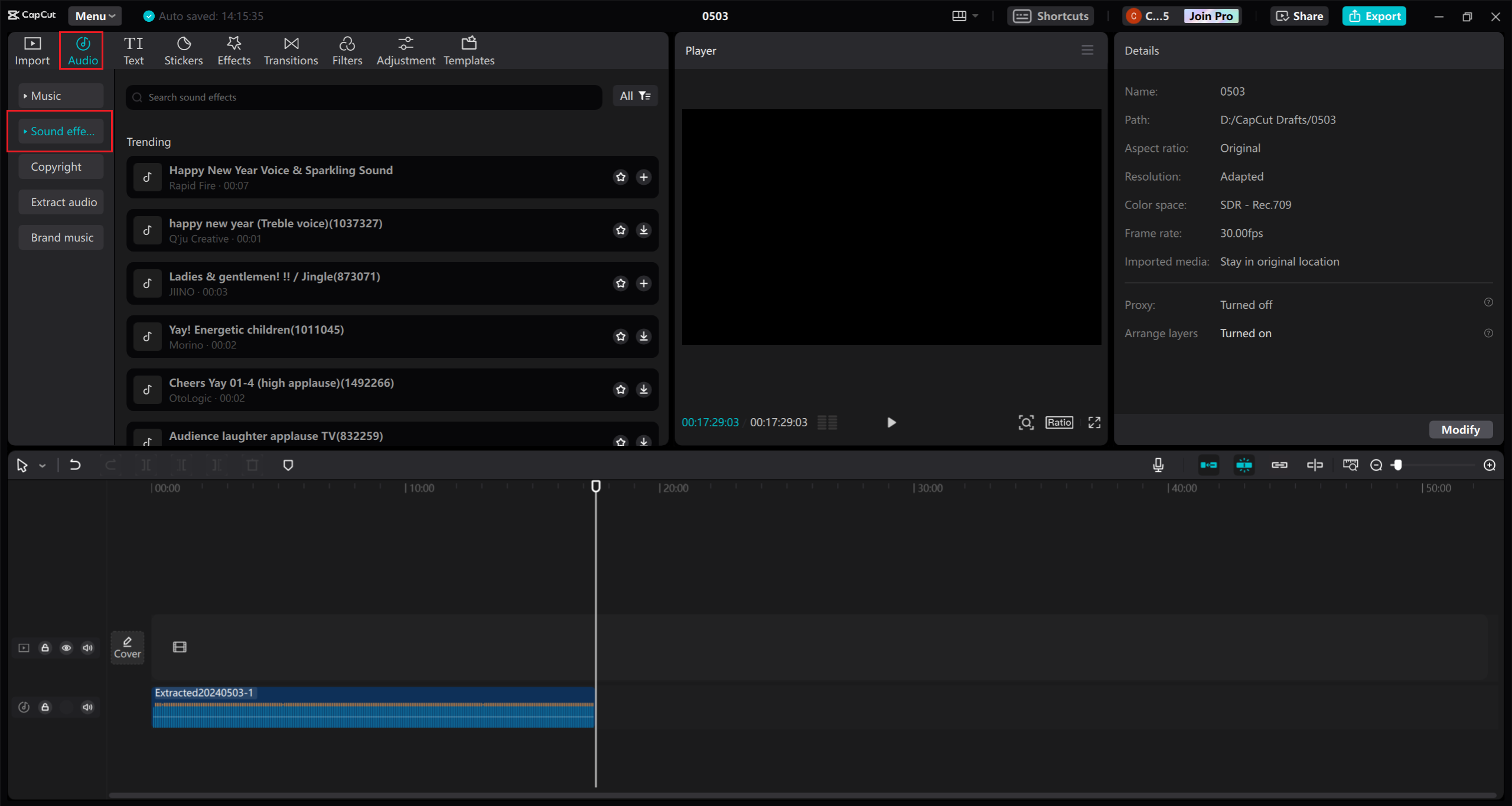Download the happy new year Treble voice sound

click(643, 230)
